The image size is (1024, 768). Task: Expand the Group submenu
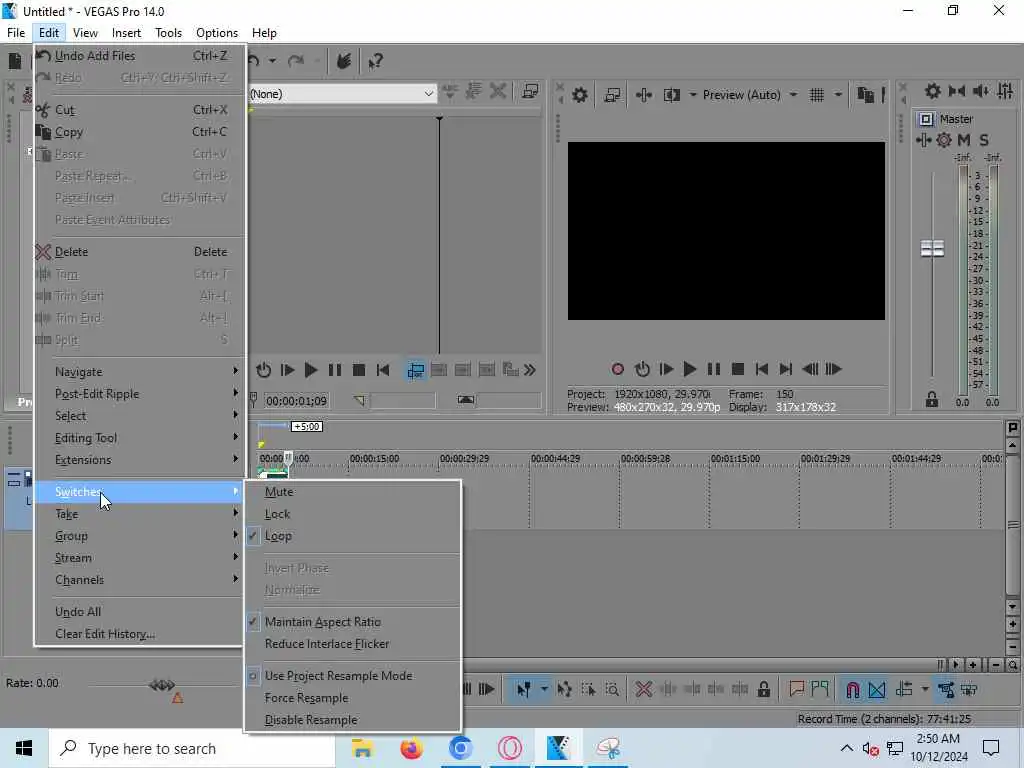point(139,536)
